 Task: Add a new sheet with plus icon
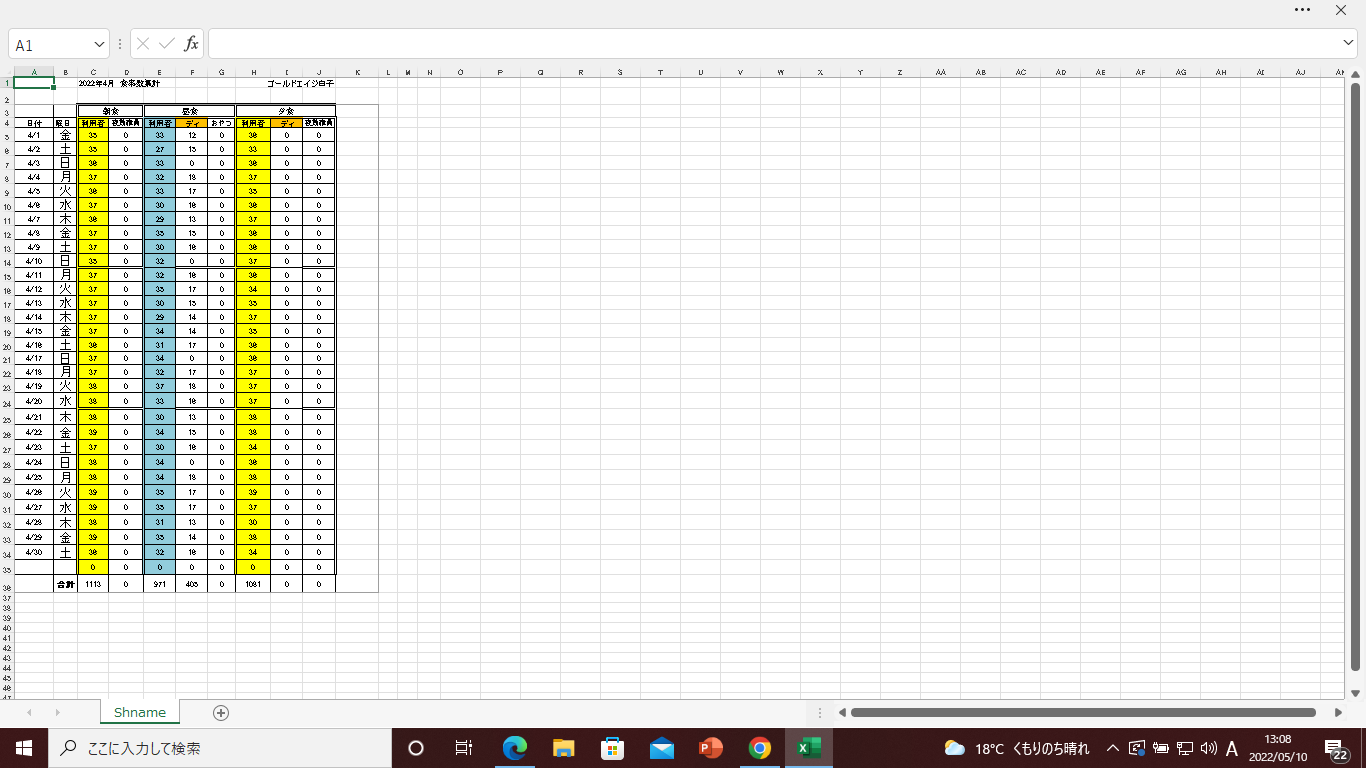coord(221,713)
